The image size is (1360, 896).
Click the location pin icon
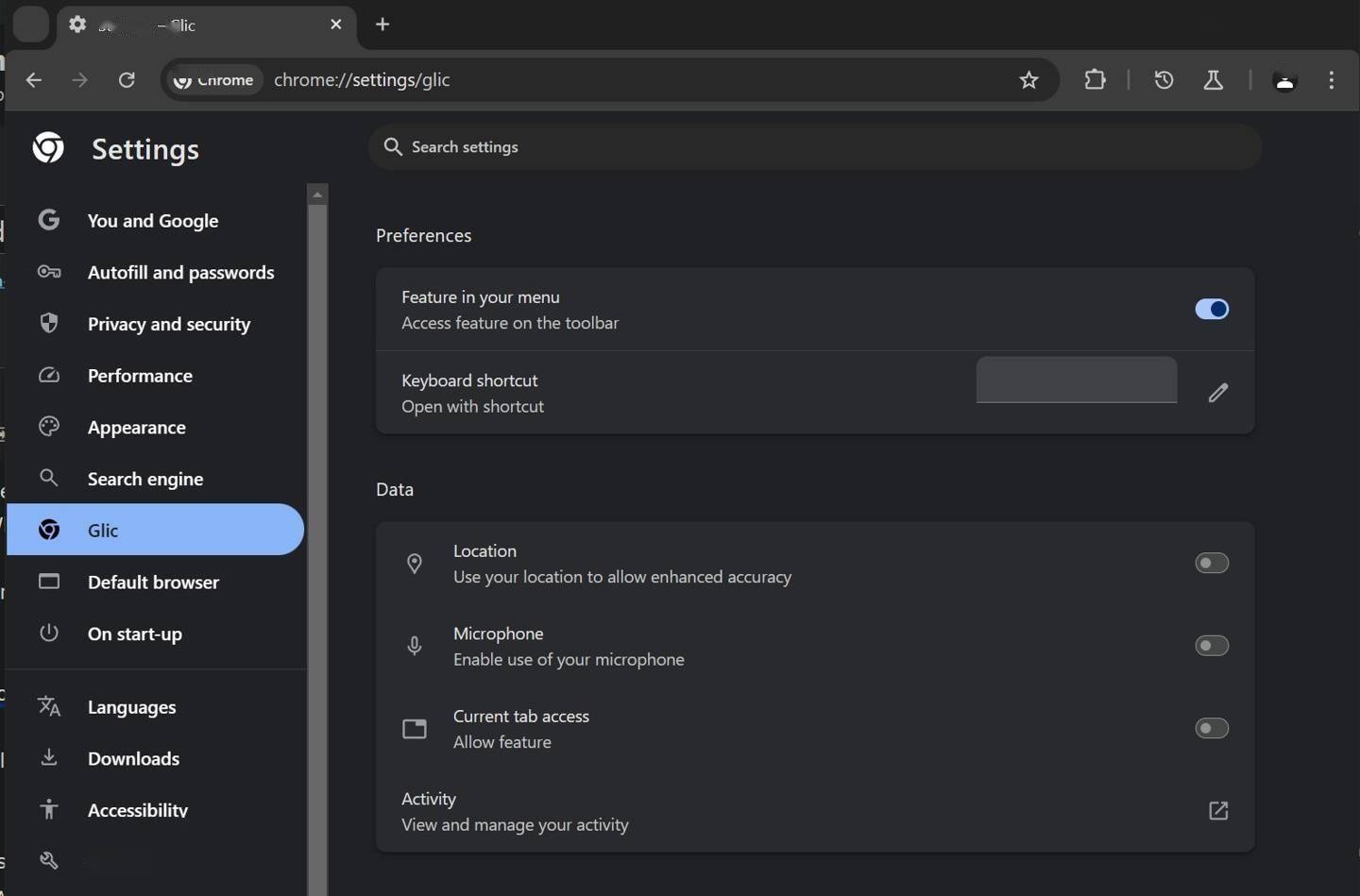pyautogui.click(x=414, y=564)
